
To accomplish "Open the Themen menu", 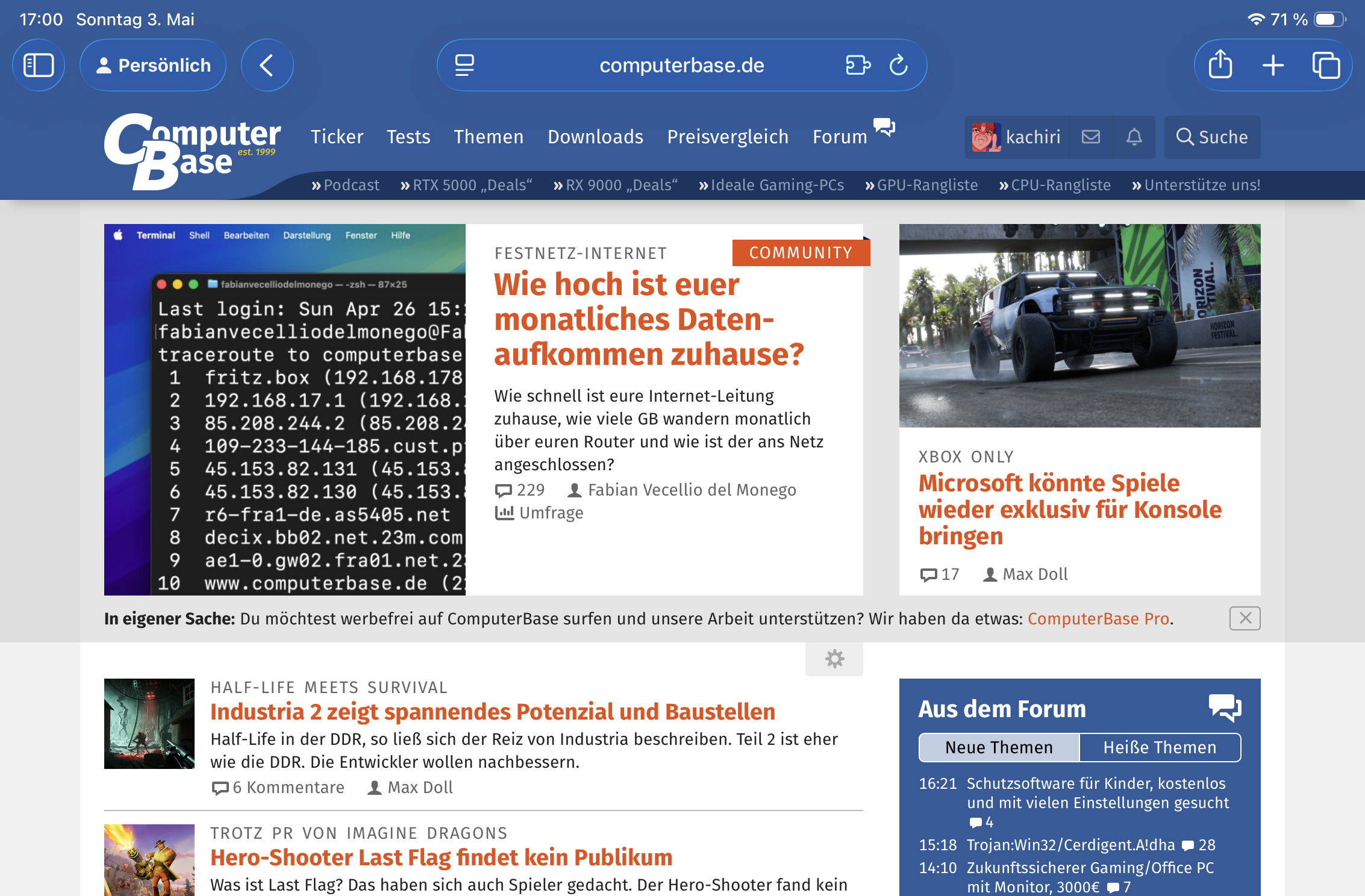I will (489, 137).
